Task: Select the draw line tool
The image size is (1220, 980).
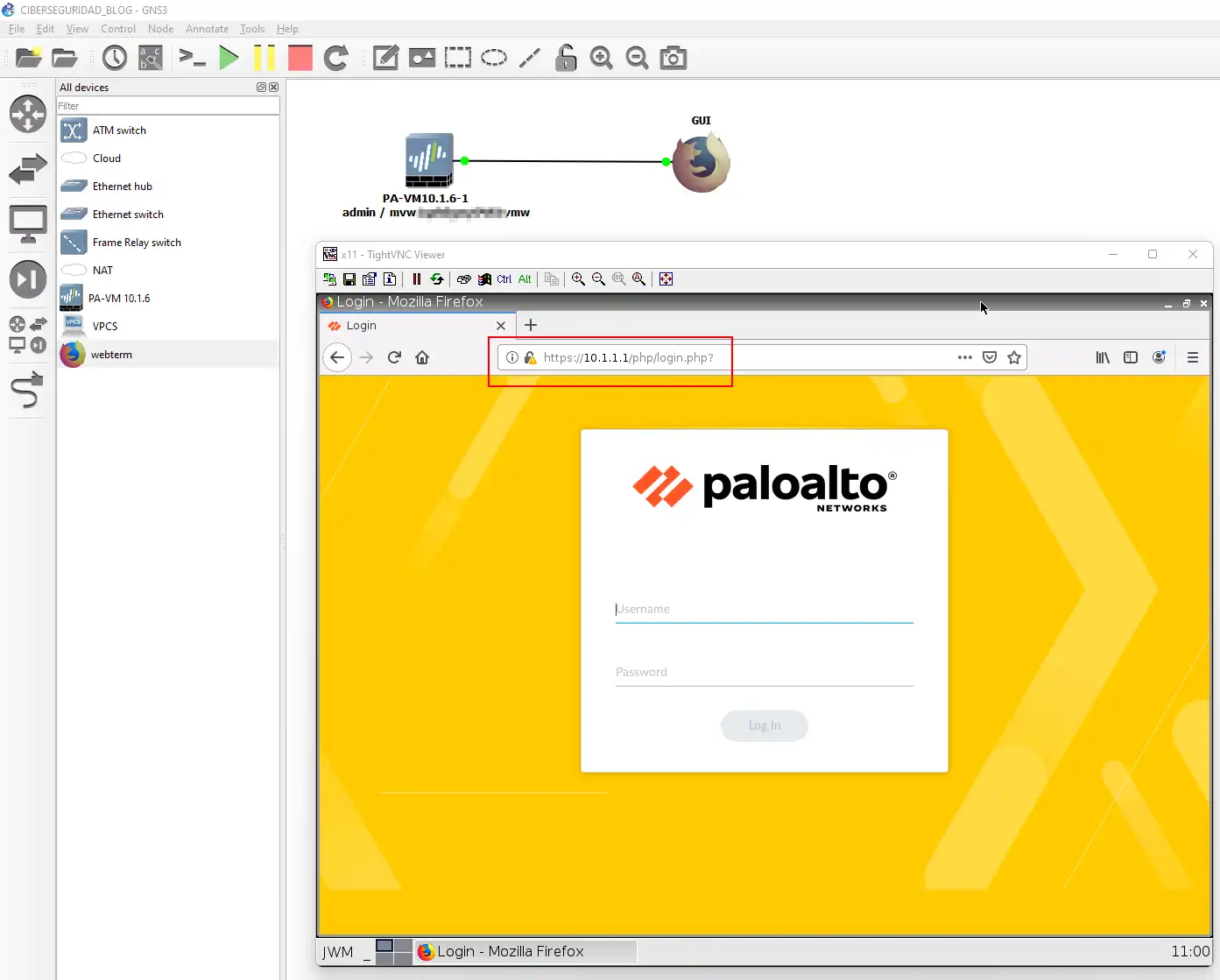Action: (530, 58)
